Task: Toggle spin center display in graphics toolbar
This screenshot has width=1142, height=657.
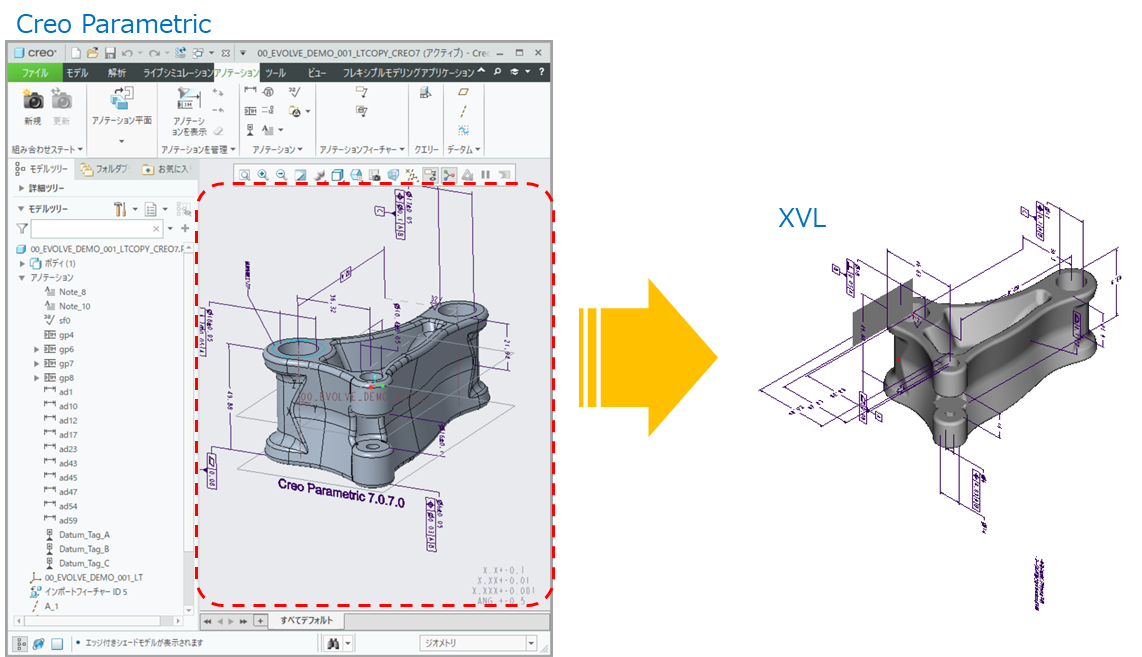Action: point(449,175)
